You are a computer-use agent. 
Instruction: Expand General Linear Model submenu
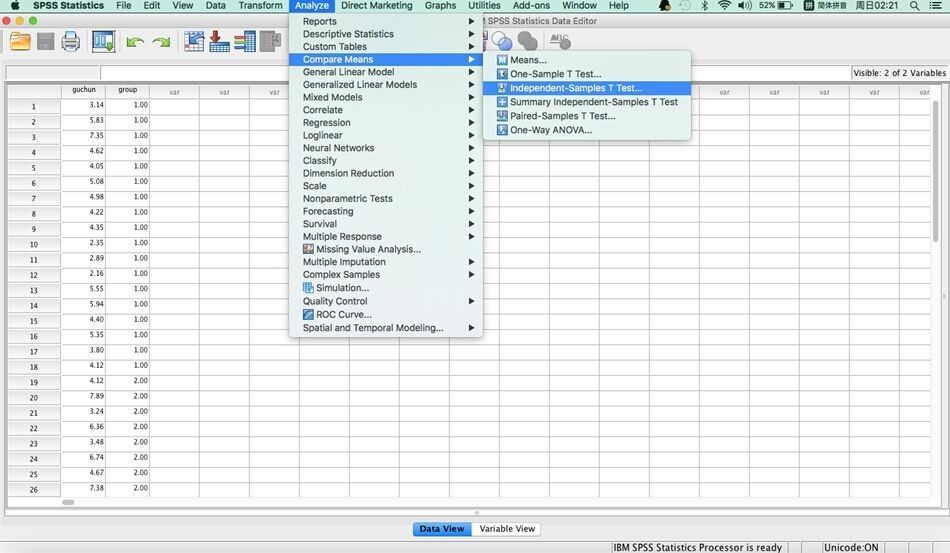(386, 72)
